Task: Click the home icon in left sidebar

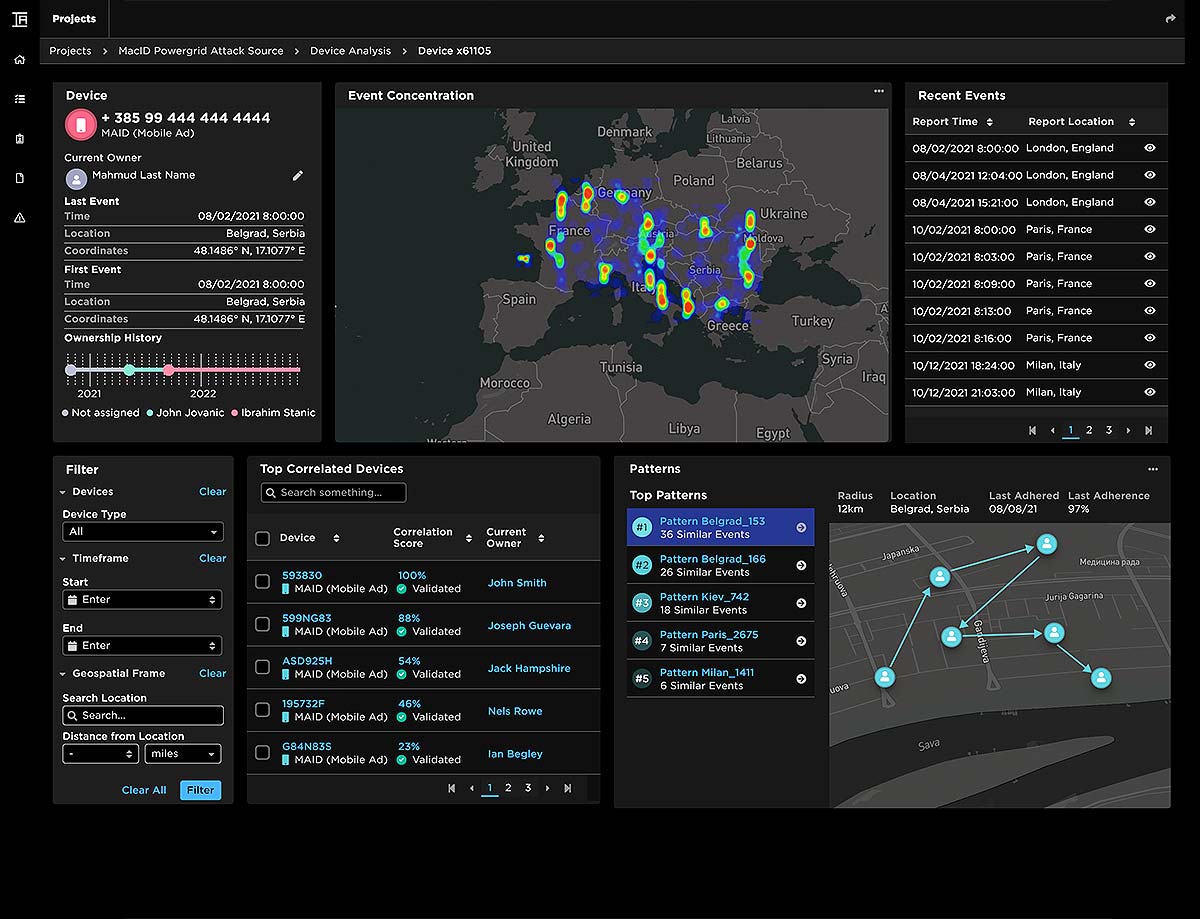Action: pyautogui.click(x=19, y=59)
